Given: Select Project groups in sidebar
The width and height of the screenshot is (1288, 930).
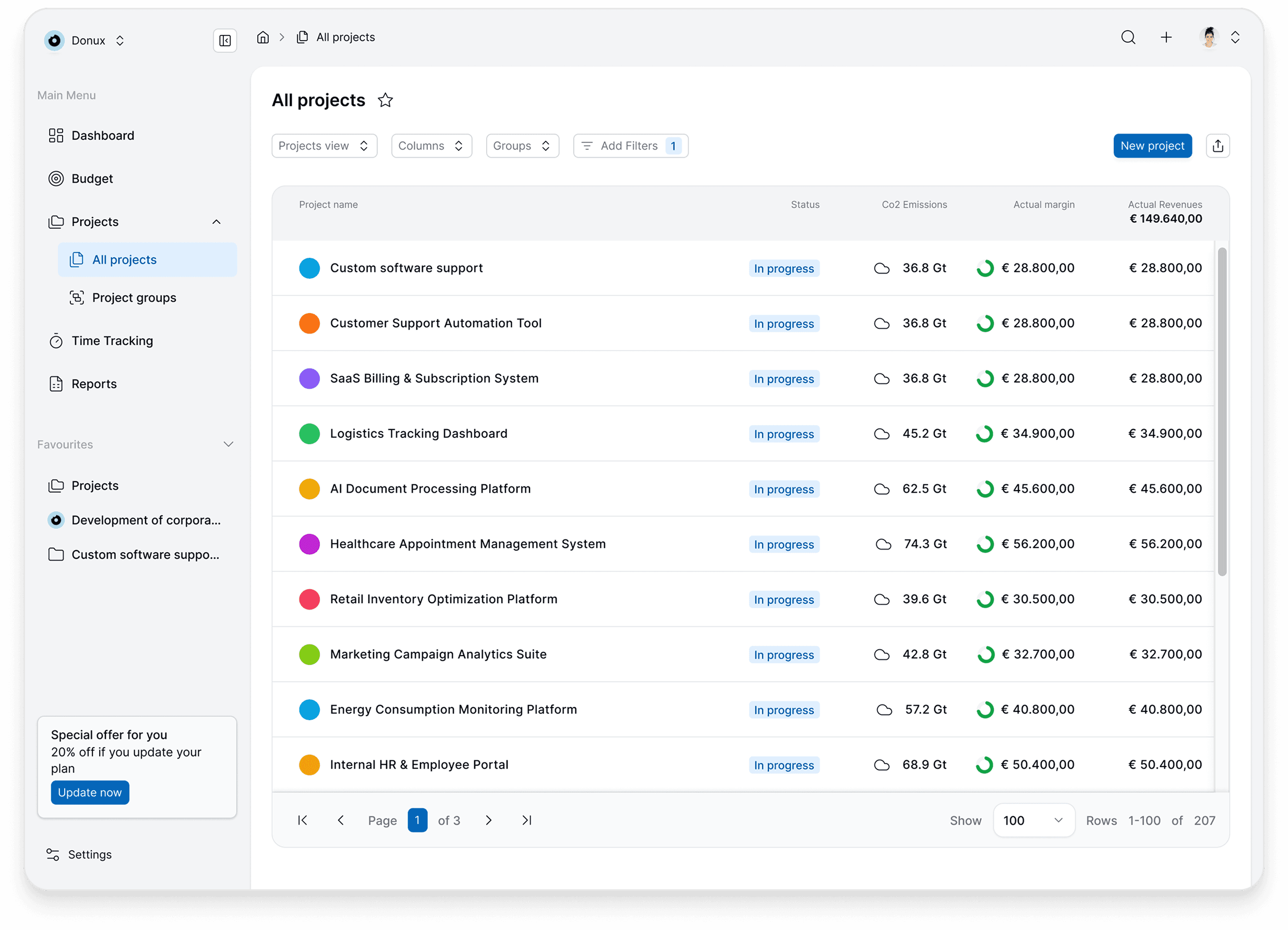Looking at the screenshot, I should (134, 297).
